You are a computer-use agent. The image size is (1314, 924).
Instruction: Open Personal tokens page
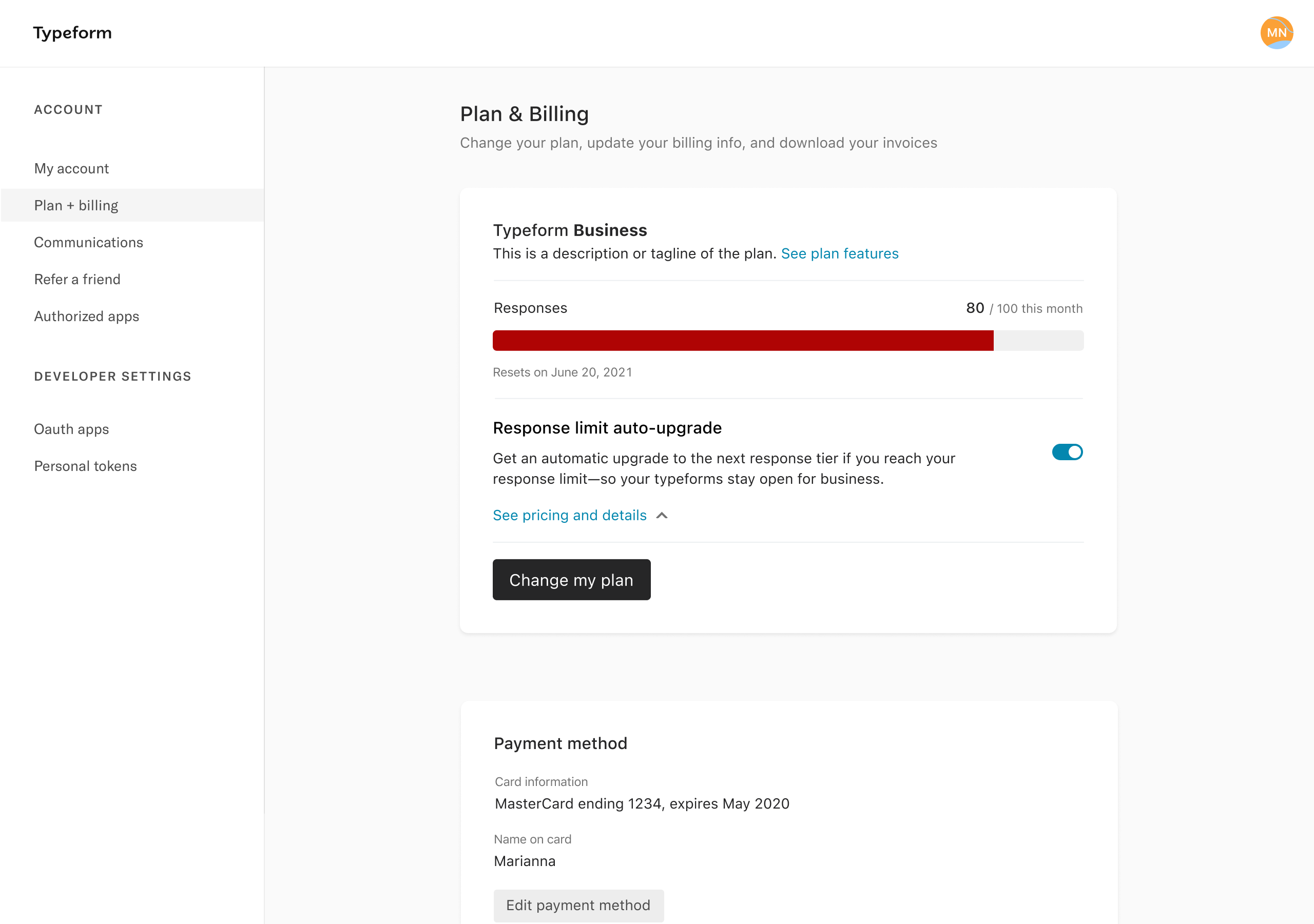pyautogui.click(x=85, y=466)
